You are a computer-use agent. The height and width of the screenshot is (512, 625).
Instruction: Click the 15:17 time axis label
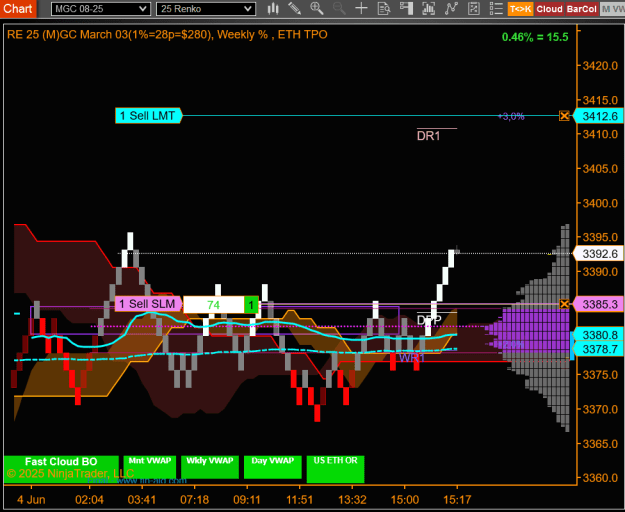[457, 499]
